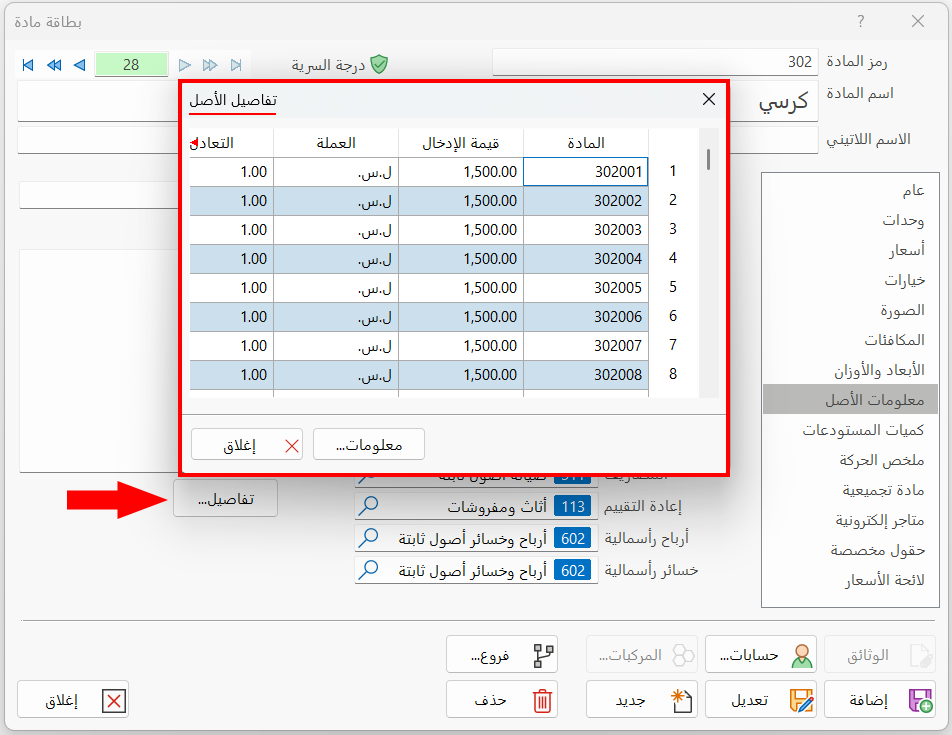Jump forward several records double-arrow
Image resolution: width=952 pixels, height=735 pixels.
click(x=210, y=65)
